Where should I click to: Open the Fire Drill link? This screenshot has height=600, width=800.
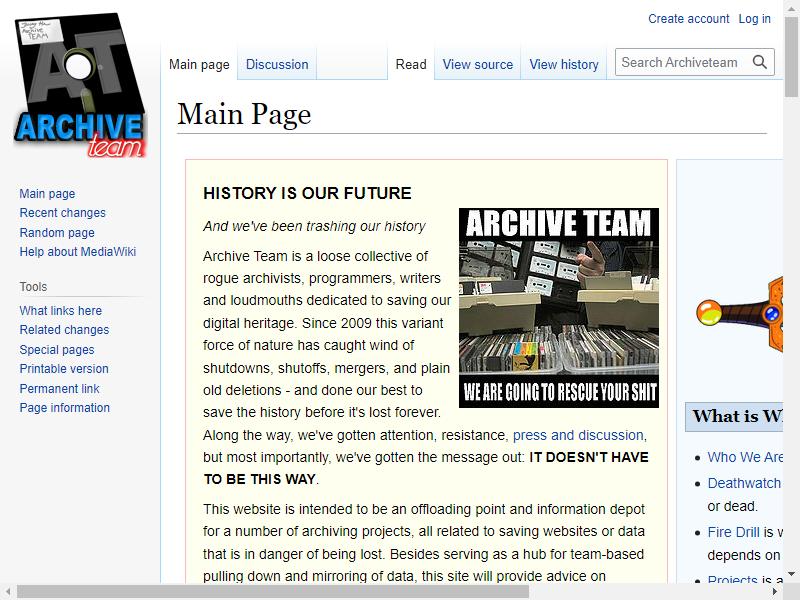(734, 532)
